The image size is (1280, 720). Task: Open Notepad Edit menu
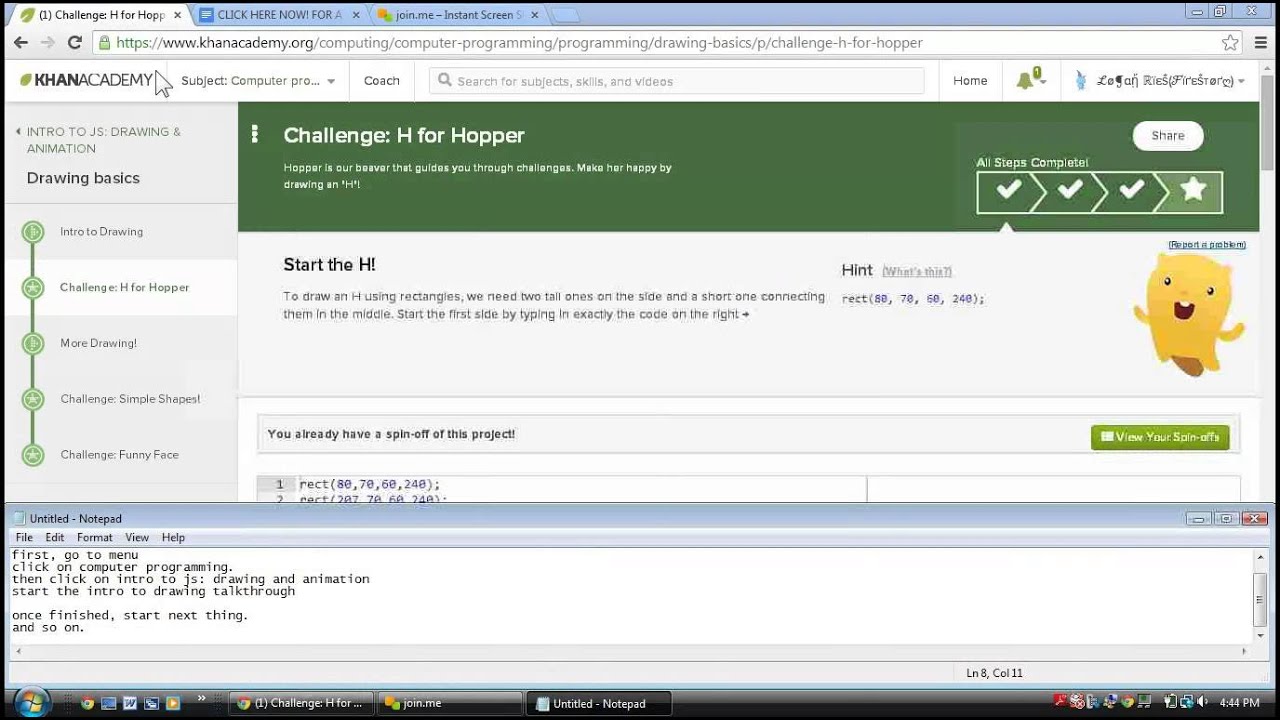tap(54, 537)
